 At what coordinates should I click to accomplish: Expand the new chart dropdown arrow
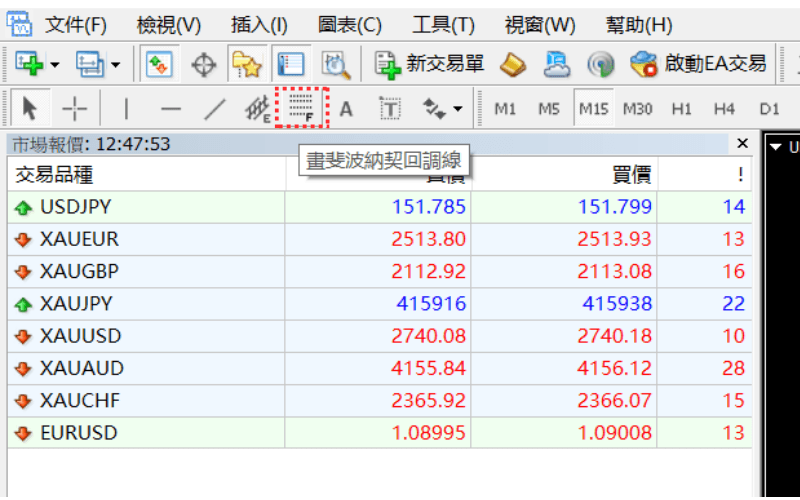pos(54,66)
